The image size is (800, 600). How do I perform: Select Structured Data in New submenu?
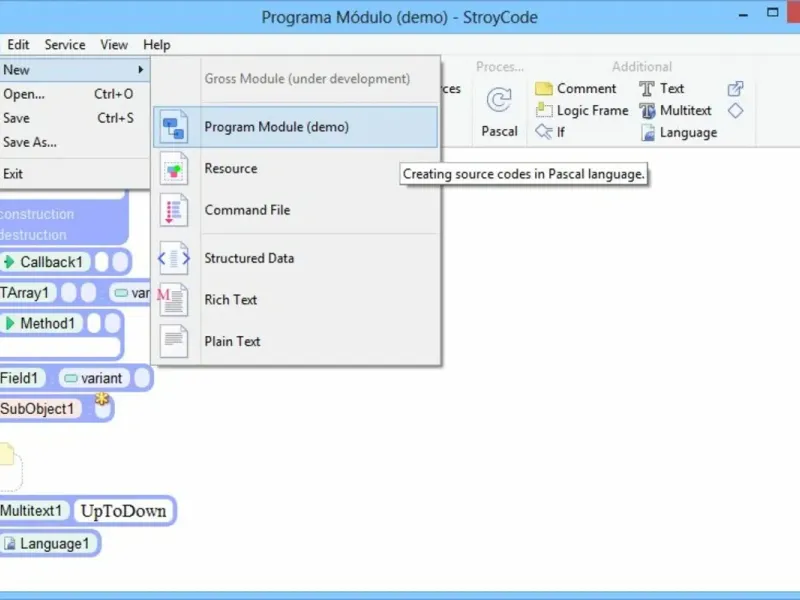[296, 258]
